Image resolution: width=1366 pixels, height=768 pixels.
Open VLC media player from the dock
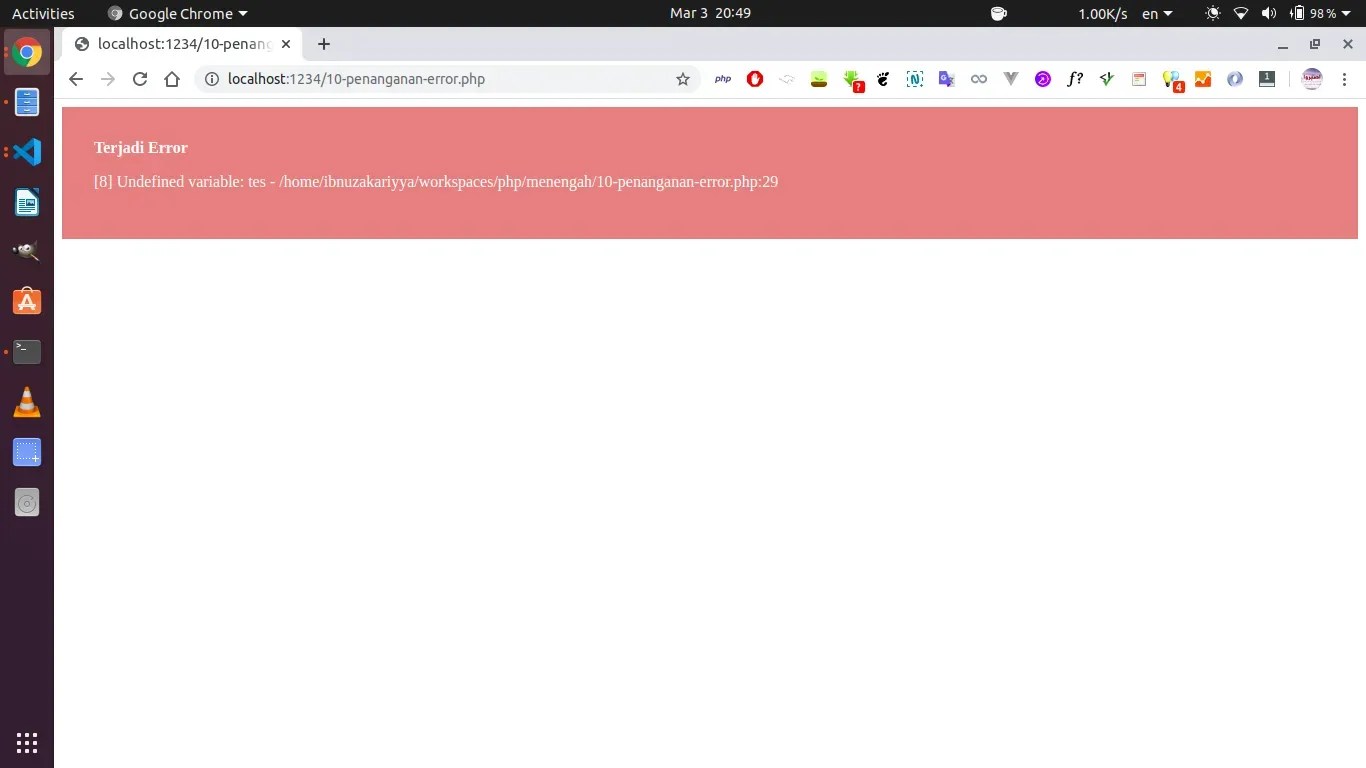point(26,401)
